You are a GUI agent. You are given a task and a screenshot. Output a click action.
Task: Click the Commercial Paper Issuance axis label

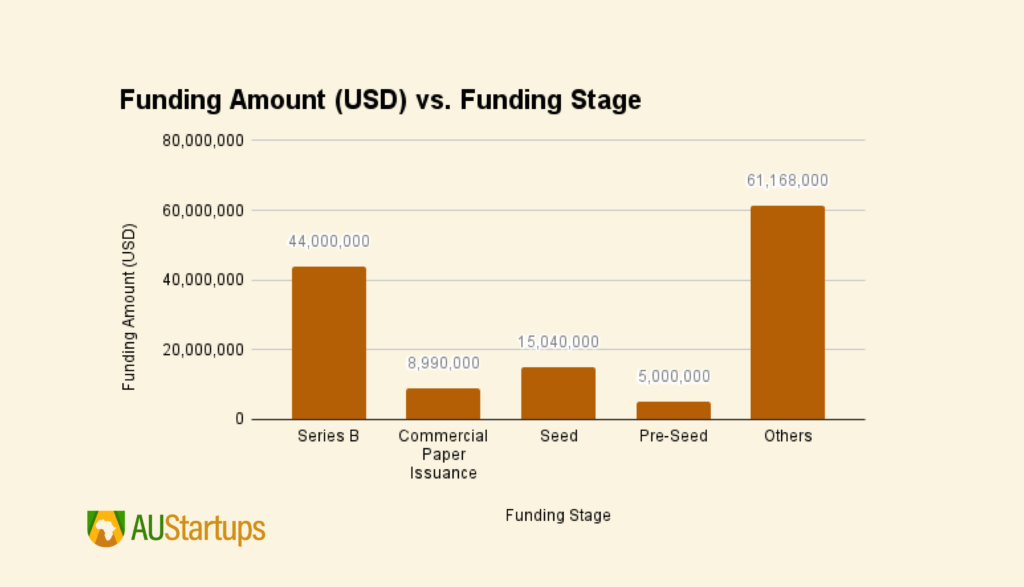[x=443, y=454]
